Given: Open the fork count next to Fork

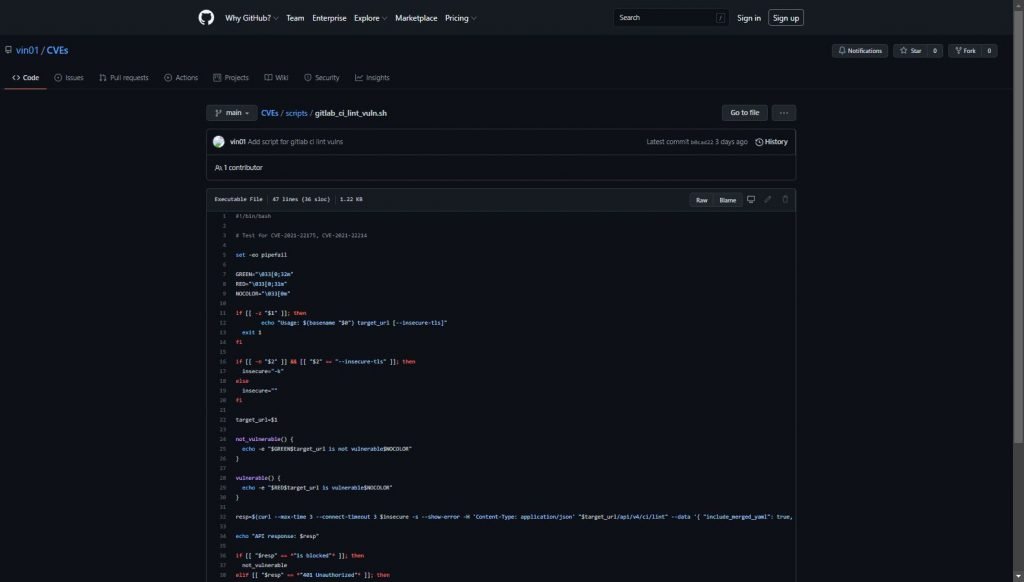Looking at the screenshot, I should click(x=989, y=50).
